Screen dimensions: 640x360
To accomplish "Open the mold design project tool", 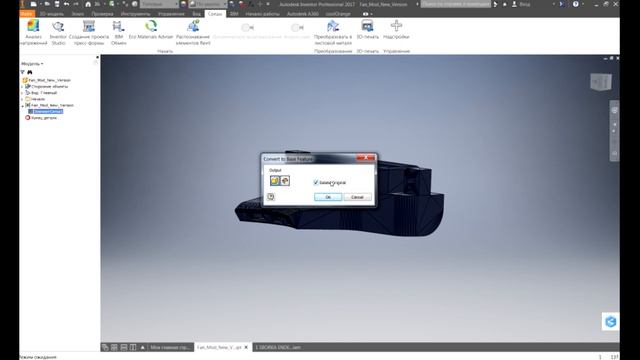I will (89, 32).
